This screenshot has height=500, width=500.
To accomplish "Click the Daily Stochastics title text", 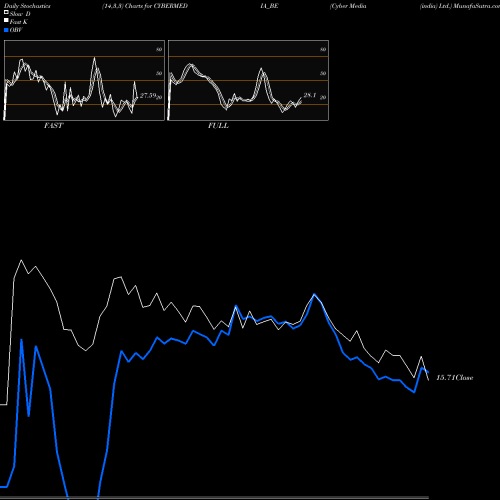I will [x=27, y=6].
